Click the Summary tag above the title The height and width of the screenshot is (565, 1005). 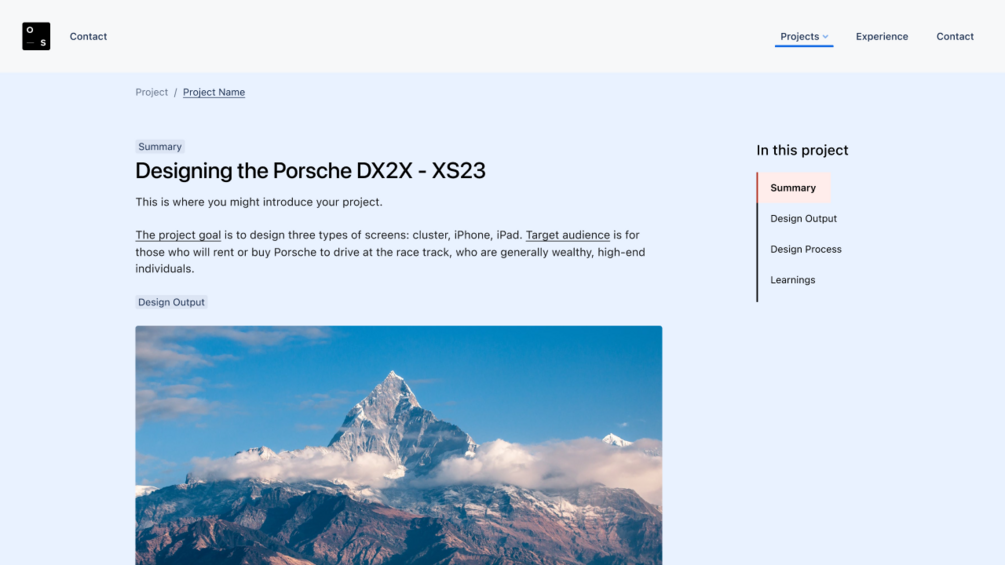(160, 147)
